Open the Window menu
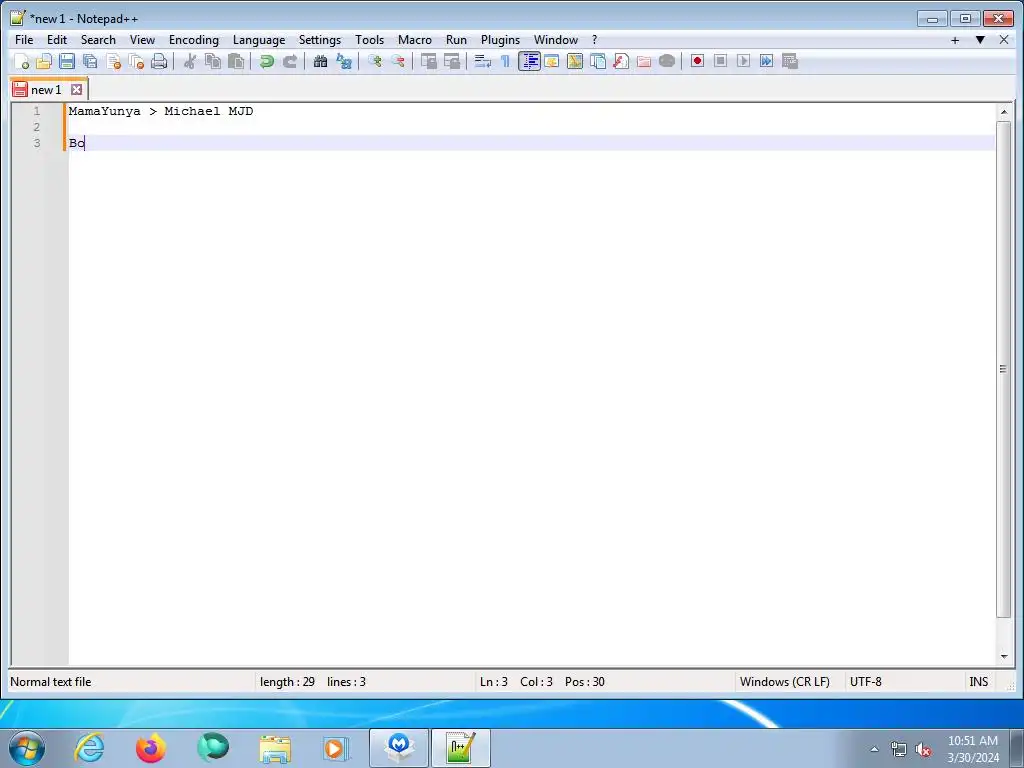The height and width of the screenshot is (768, 1024). pyautogui.click(x=556, y=40)
